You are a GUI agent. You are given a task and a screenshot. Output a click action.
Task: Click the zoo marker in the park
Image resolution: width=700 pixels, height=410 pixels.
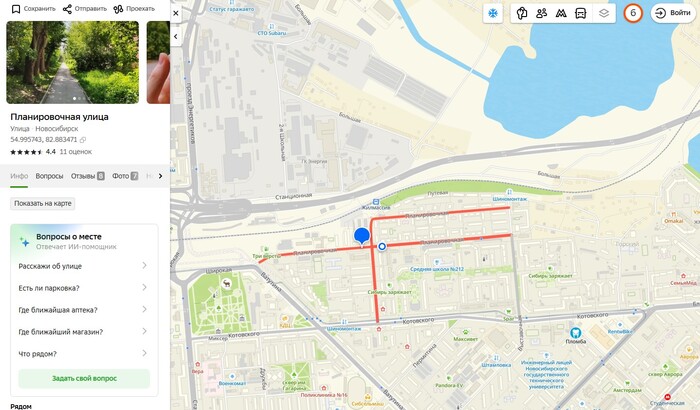[x=227, y=284]
